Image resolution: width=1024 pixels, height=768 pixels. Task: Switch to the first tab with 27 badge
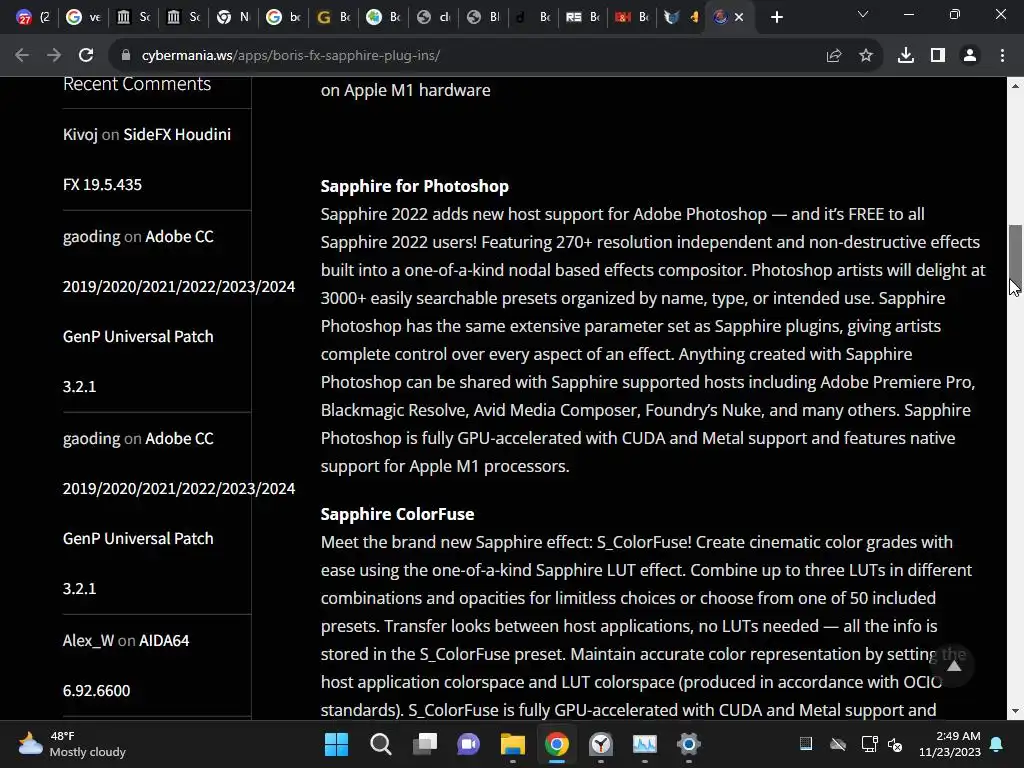(x=33, y=18)
